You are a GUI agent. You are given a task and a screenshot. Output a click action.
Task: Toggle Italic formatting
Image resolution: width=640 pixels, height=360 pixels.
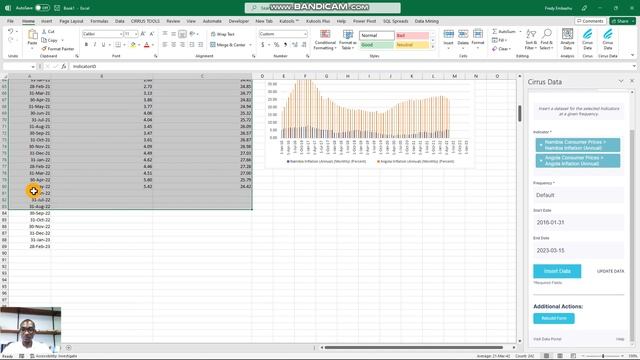(x=95, y=44)
